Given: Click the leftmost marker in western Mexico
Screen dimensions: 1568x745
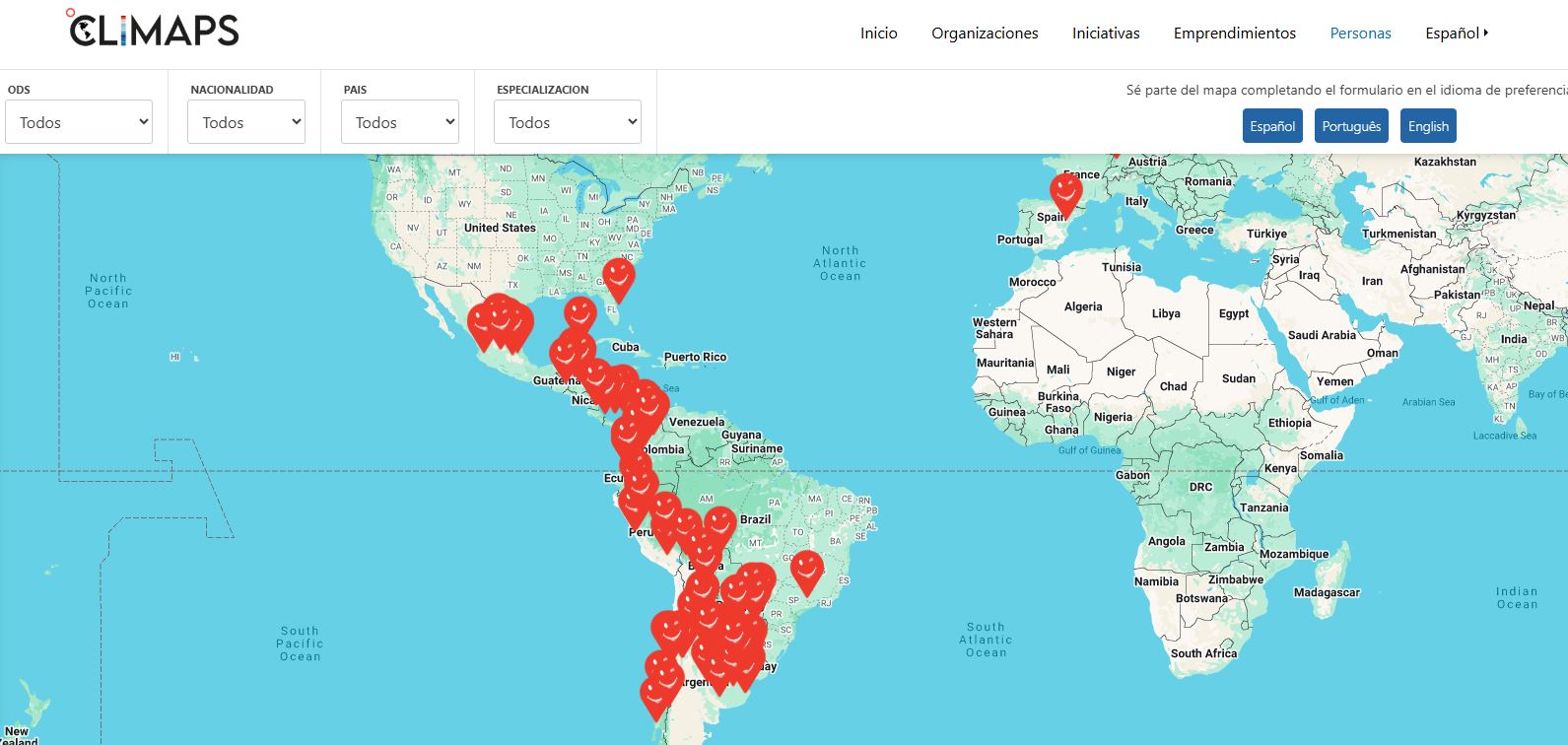Looking at the screenshot, I should [x=482, y=325].
